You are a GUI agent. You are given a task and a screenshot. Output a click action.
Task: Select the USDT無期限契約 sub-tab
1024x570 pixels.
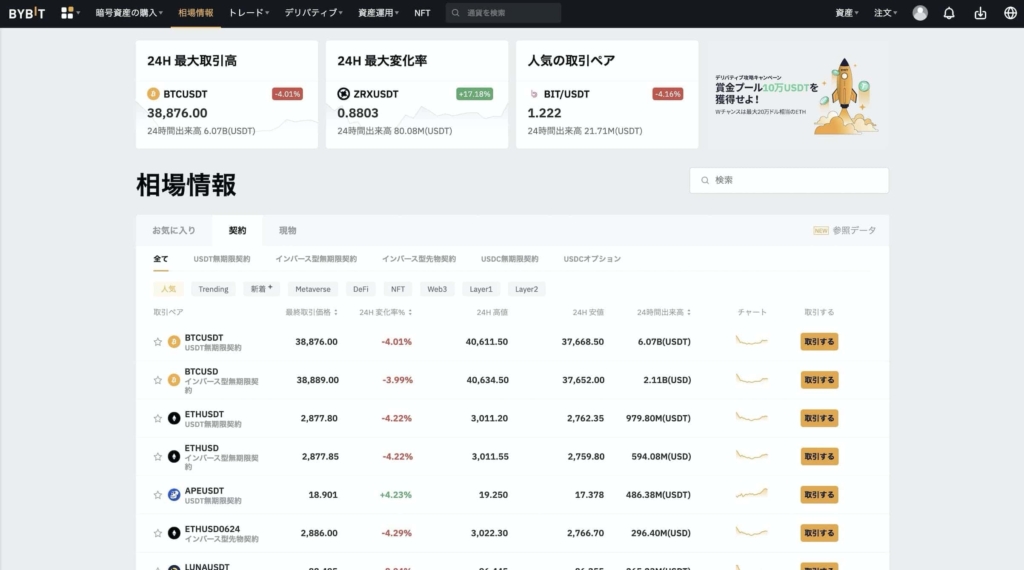click(221, 259)
